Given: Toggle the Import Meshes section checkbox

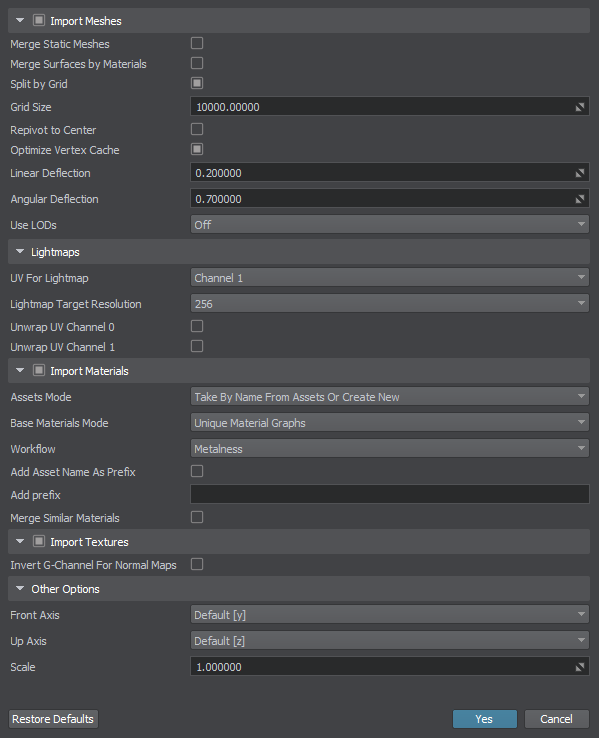Looking at the screenshot, I should (x=39, y=20).
